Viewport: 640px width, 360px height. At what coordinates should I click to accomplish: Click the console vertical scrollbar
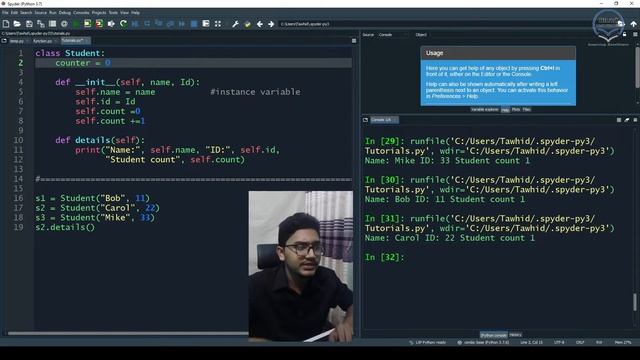(x=635, y=302)
